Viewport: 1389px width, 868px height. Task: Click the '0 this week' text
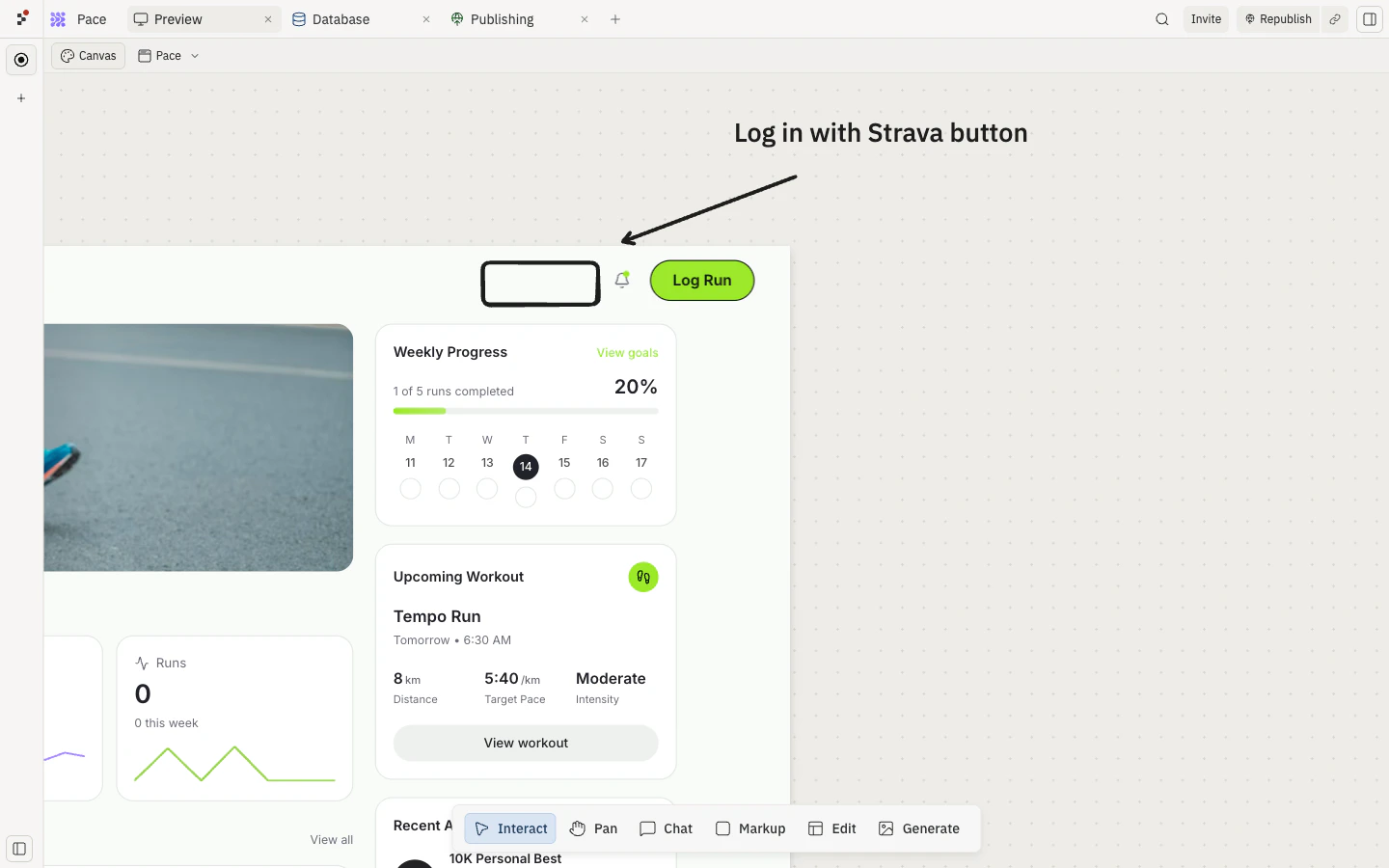166,723
